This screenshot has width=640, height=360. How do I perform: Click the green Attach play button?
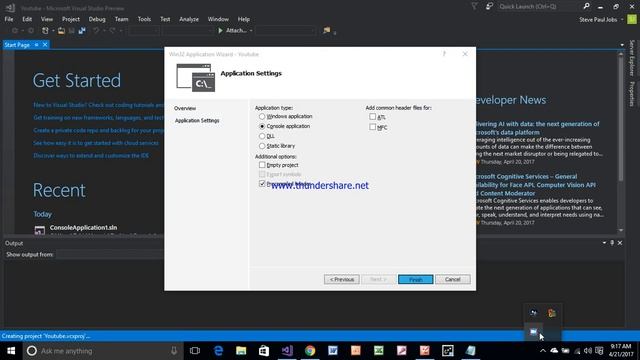220,31
